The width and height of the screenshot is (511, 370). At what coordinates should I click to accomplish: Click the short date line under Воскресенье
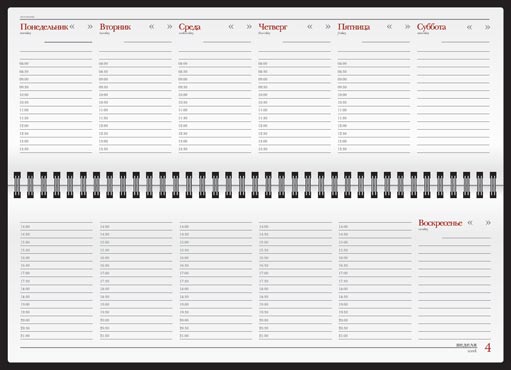pyautogui.click(x=466, y=238)
